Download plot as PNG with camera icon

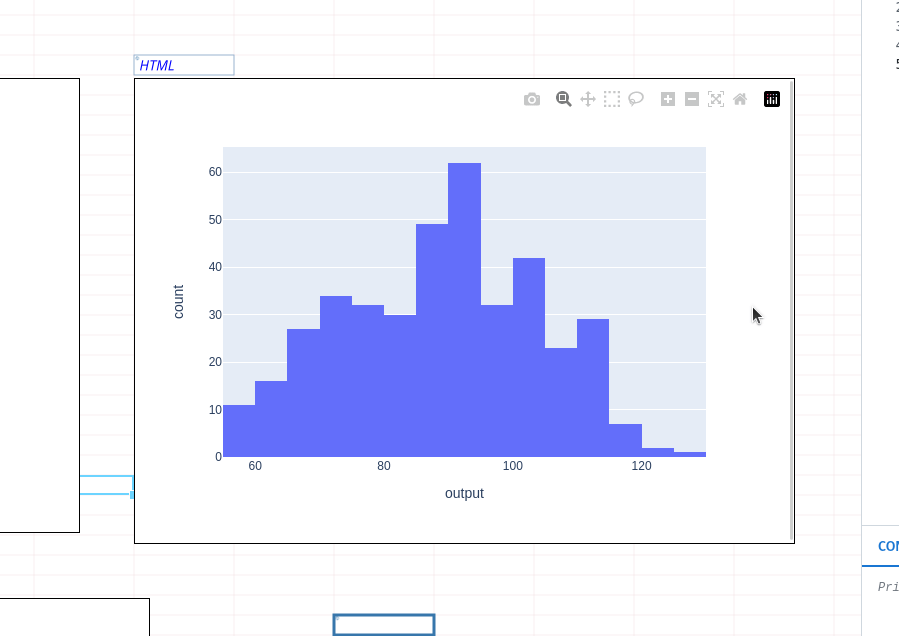click(532, 99)
